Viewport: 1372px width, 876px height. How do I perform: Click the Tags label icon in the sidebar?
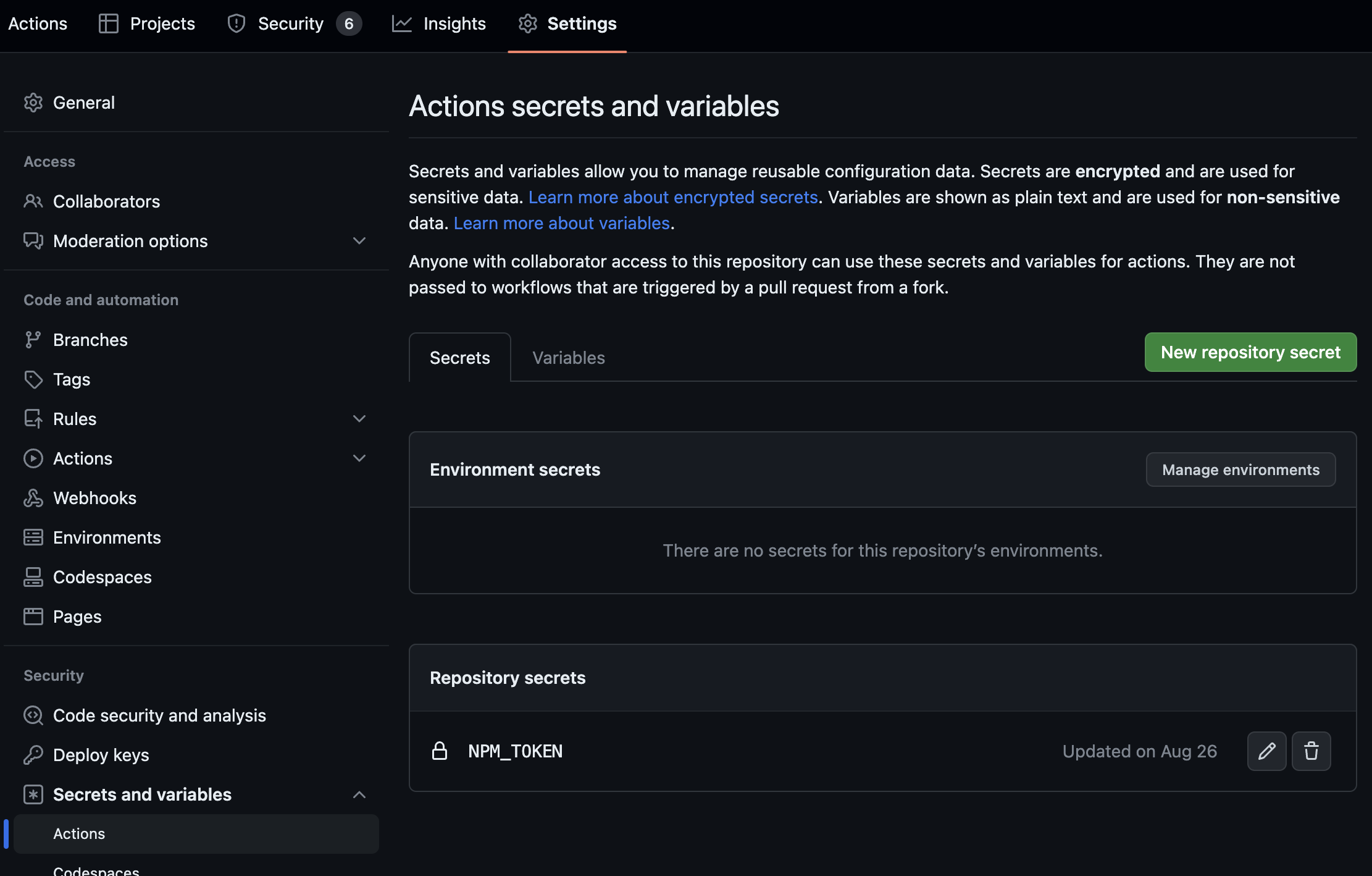click(x=33, y=379)
